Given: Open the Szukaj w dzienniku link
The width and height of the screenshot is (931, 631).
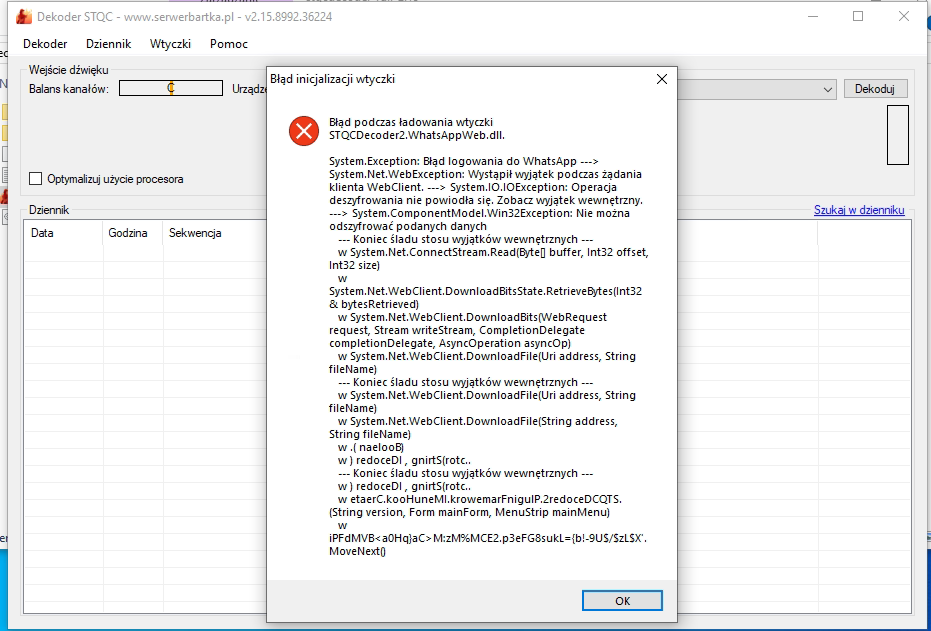Looking at the screenshot, I should (x=859, y=210).
